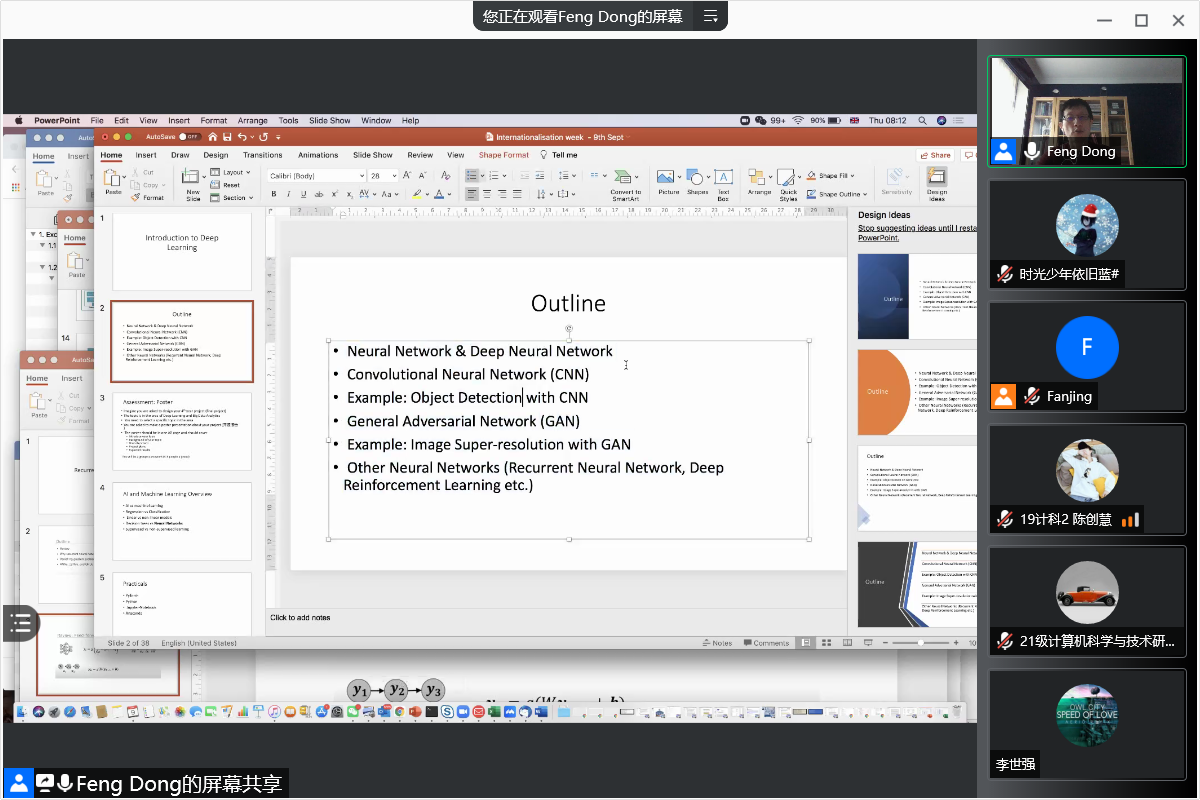Open Design Ideas button in ribbon
1200x800 pixels.
[937, 179]
